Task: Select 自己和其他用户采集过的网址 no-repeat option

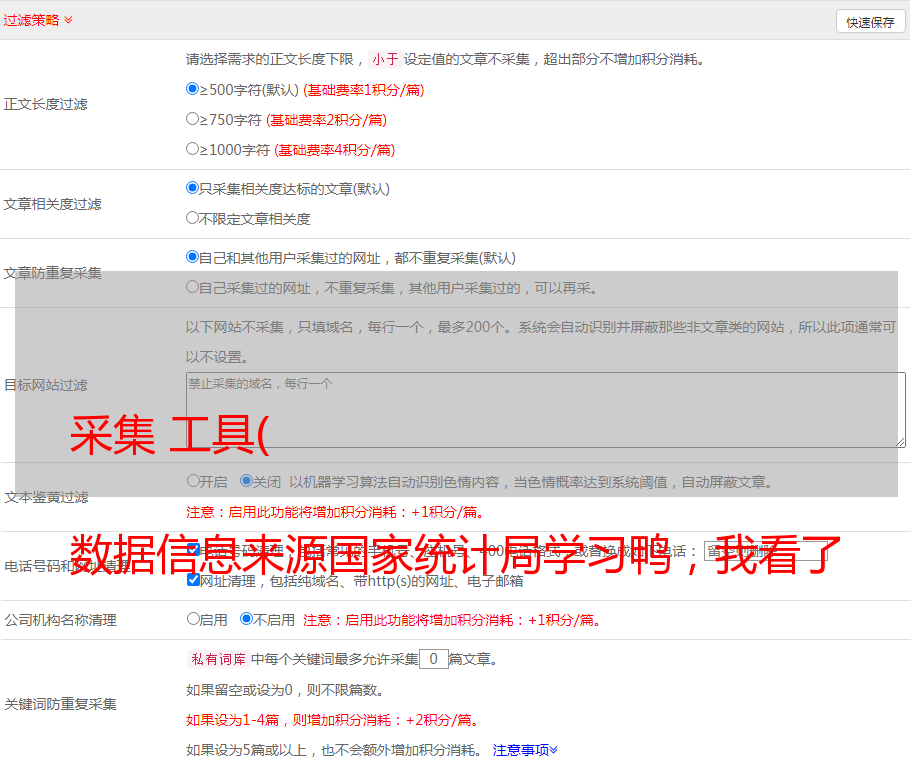Action: pyautogui.click(x=193, y=257)
